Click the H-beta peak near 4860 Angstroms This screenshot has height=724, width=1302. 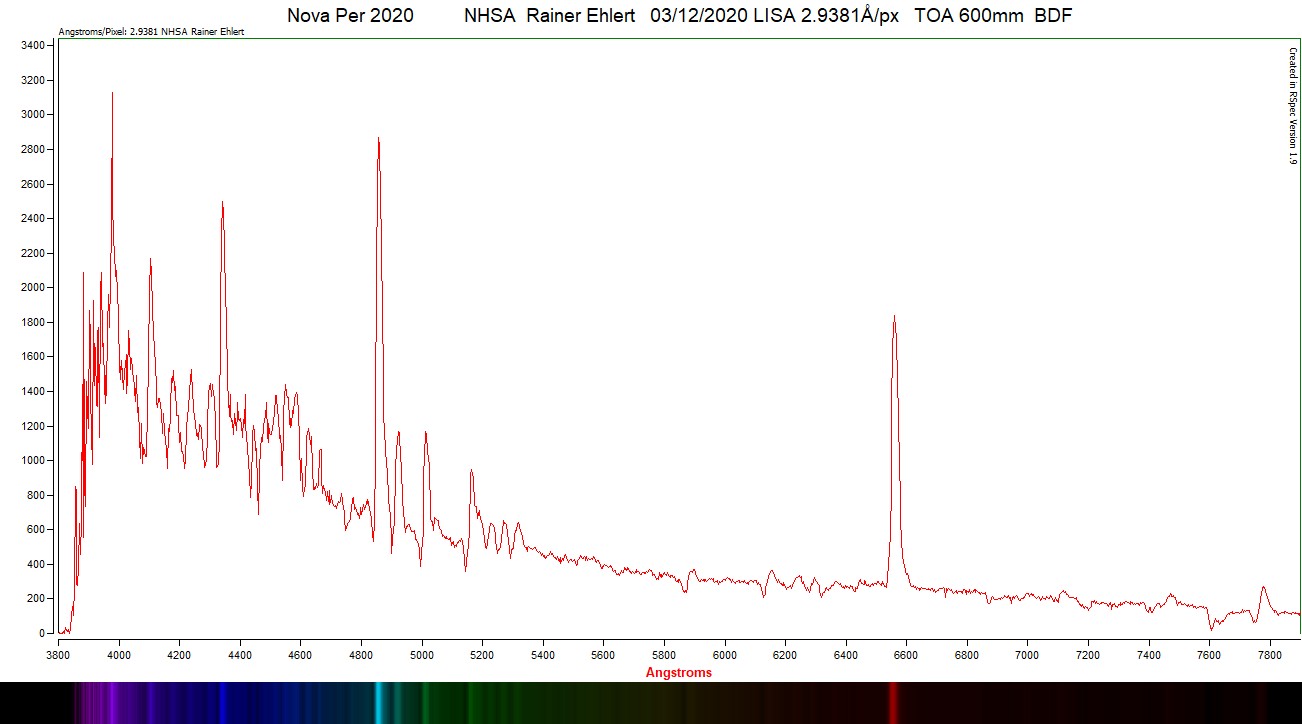[x=378, y=140]
